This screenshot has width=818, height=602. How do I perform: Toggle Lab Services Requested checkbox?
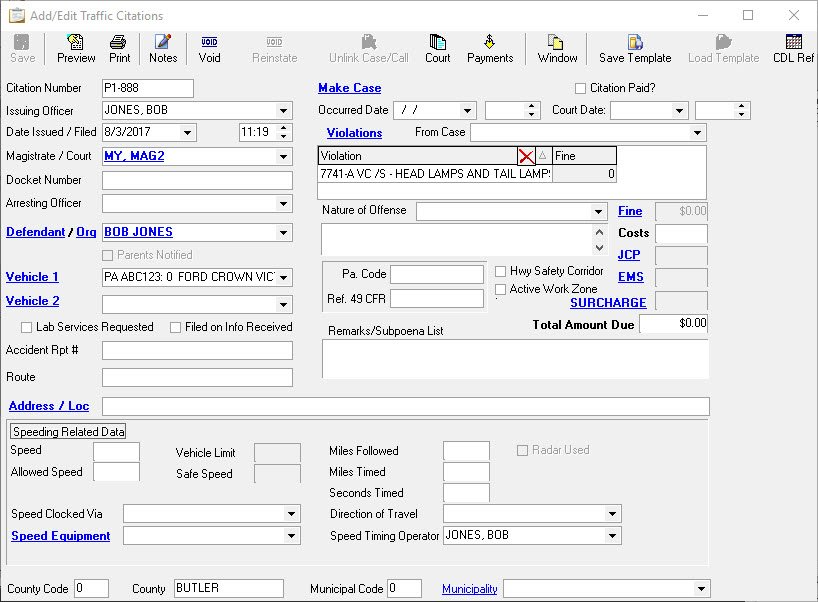27,327
